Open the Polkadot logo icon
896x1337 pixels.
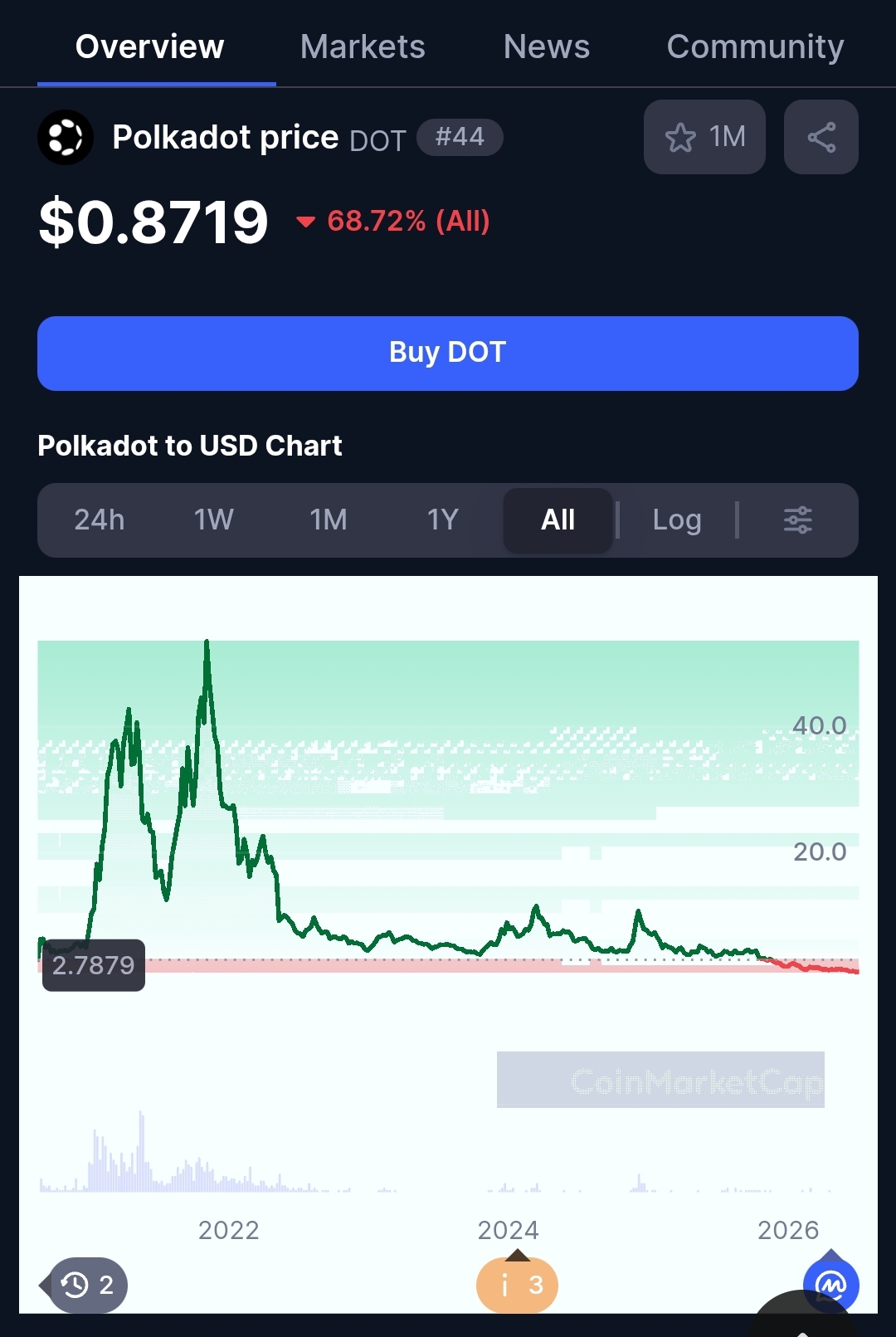point(66,137)
